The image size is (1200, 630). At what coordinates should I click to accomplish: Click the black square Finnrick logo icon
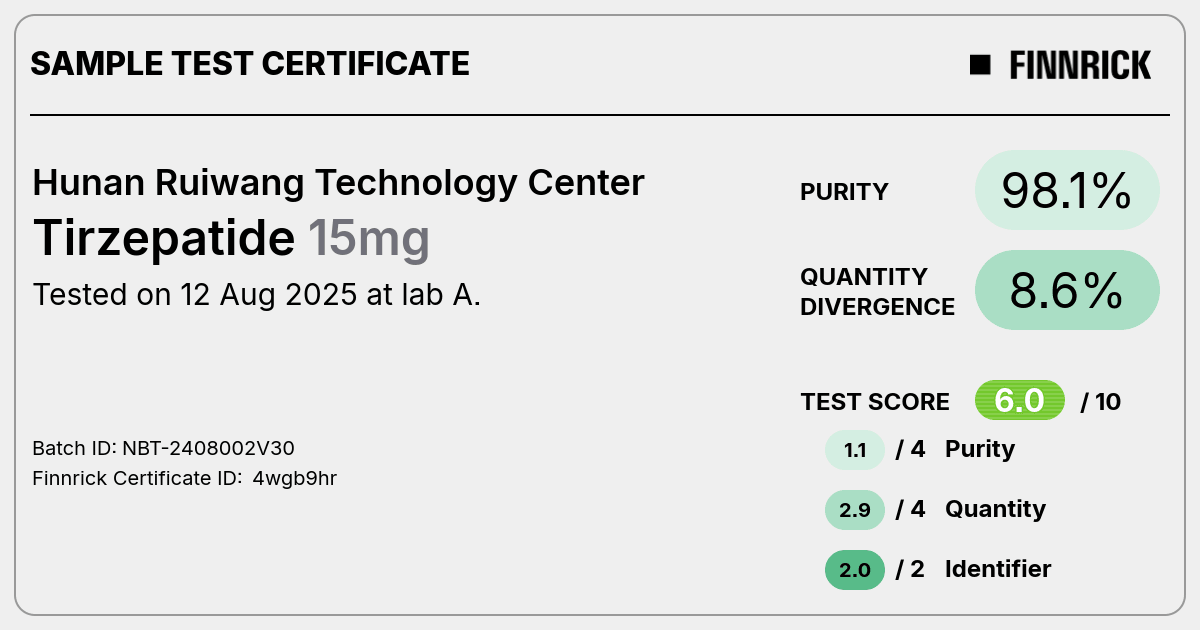click(x=980, y=65)
